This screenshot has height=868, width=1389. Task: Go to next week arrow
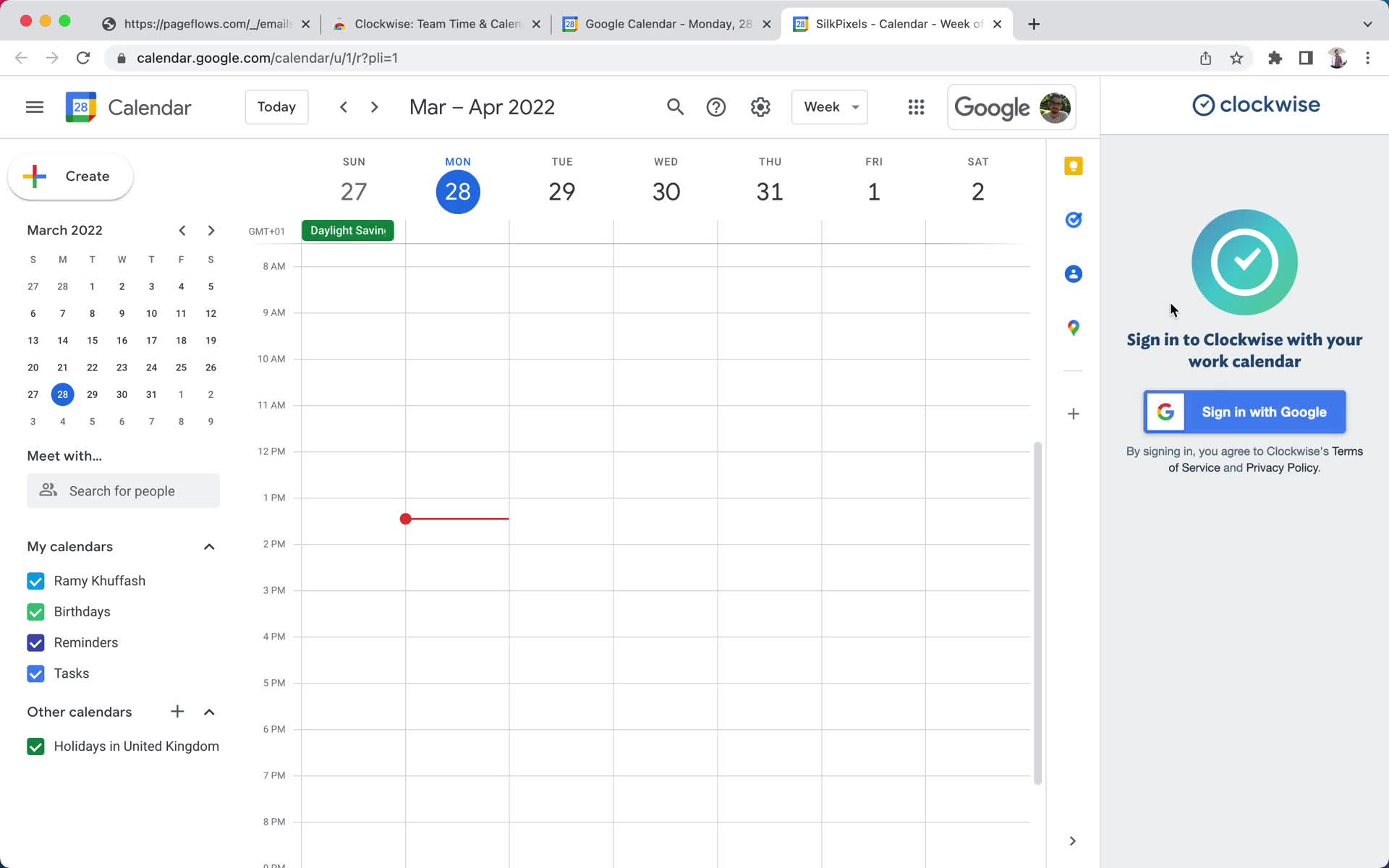(x=374, y=107)
